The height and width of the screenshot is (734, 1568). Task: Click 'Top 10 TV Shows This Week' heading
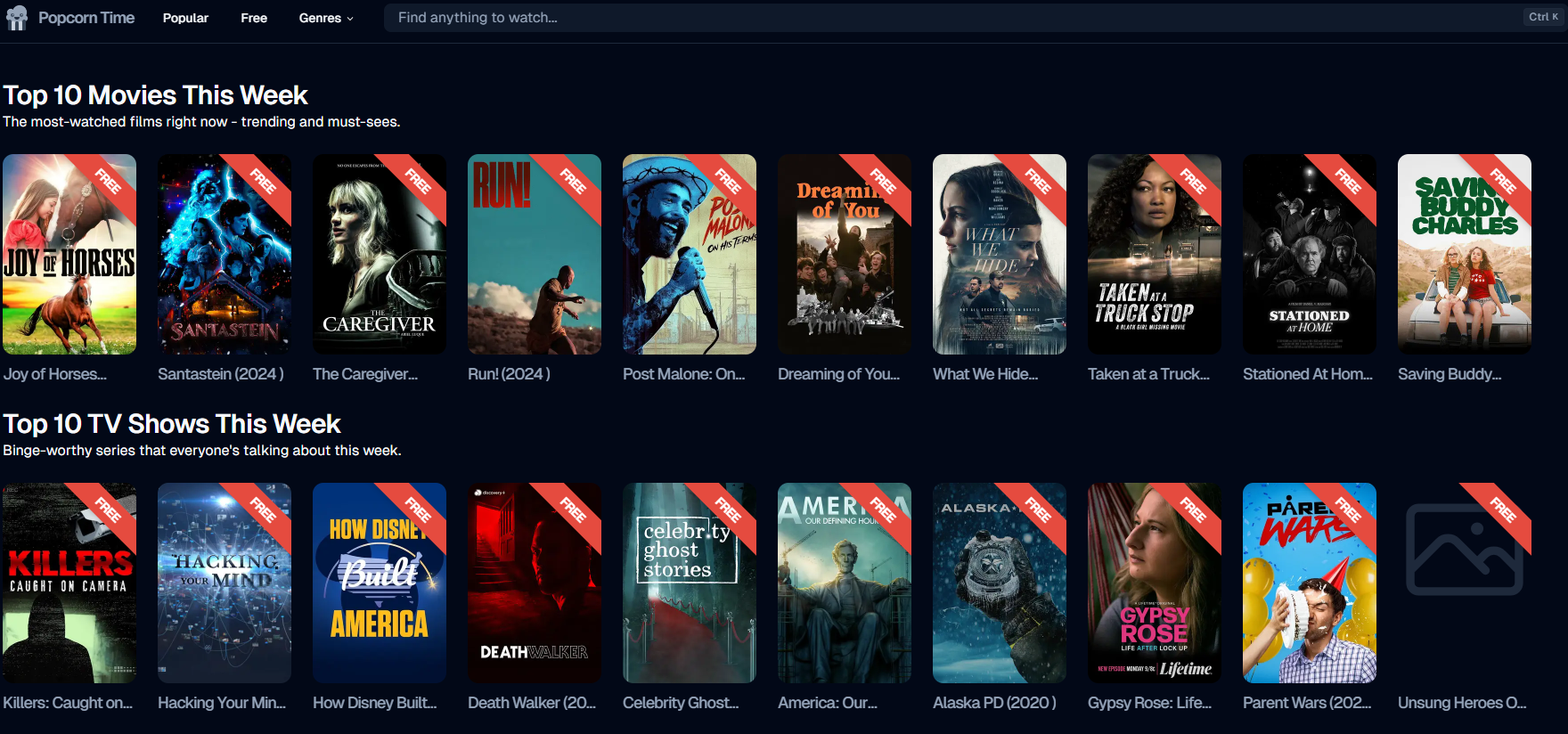point(172,424)
